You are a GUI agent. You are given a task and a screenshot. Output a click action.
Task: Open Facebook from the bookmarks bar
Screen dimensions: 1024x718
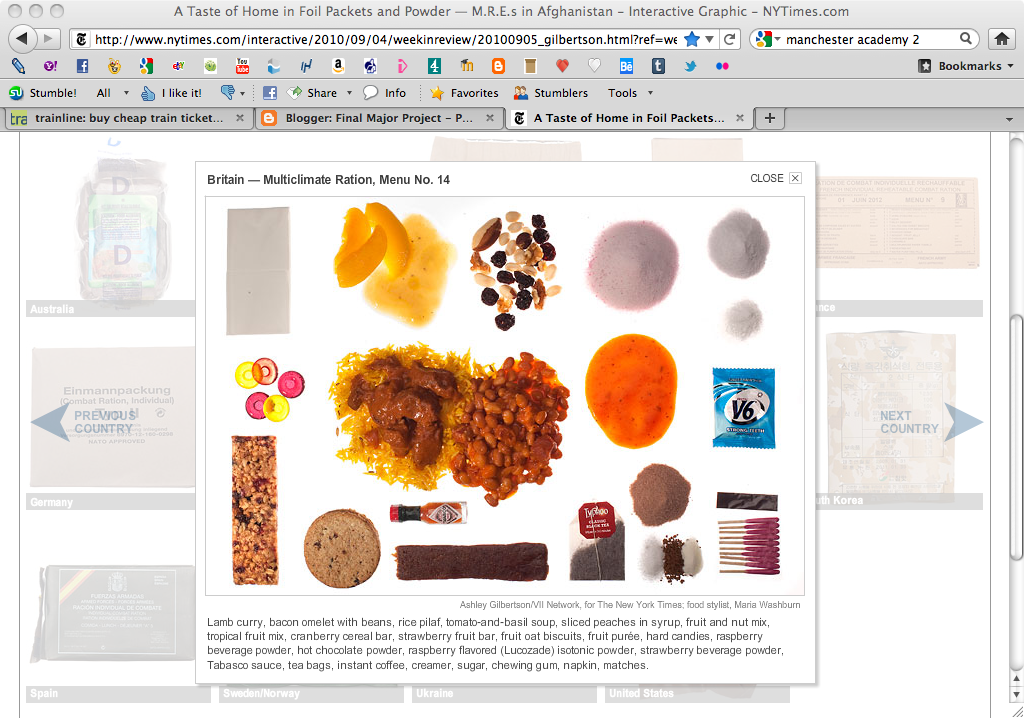pos(81,68)
